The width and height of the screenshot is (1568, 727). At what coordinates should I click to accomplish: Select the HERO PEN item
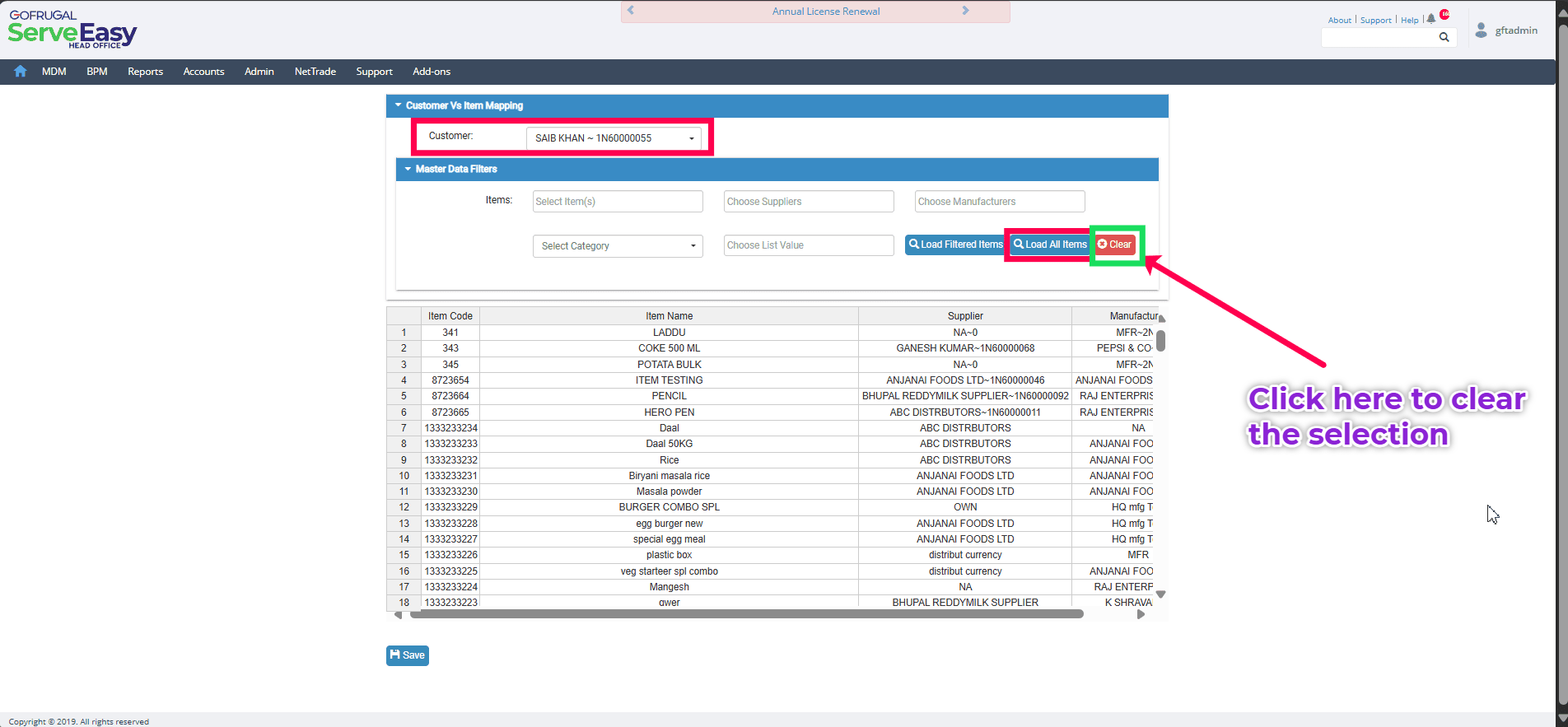(669, 412)
